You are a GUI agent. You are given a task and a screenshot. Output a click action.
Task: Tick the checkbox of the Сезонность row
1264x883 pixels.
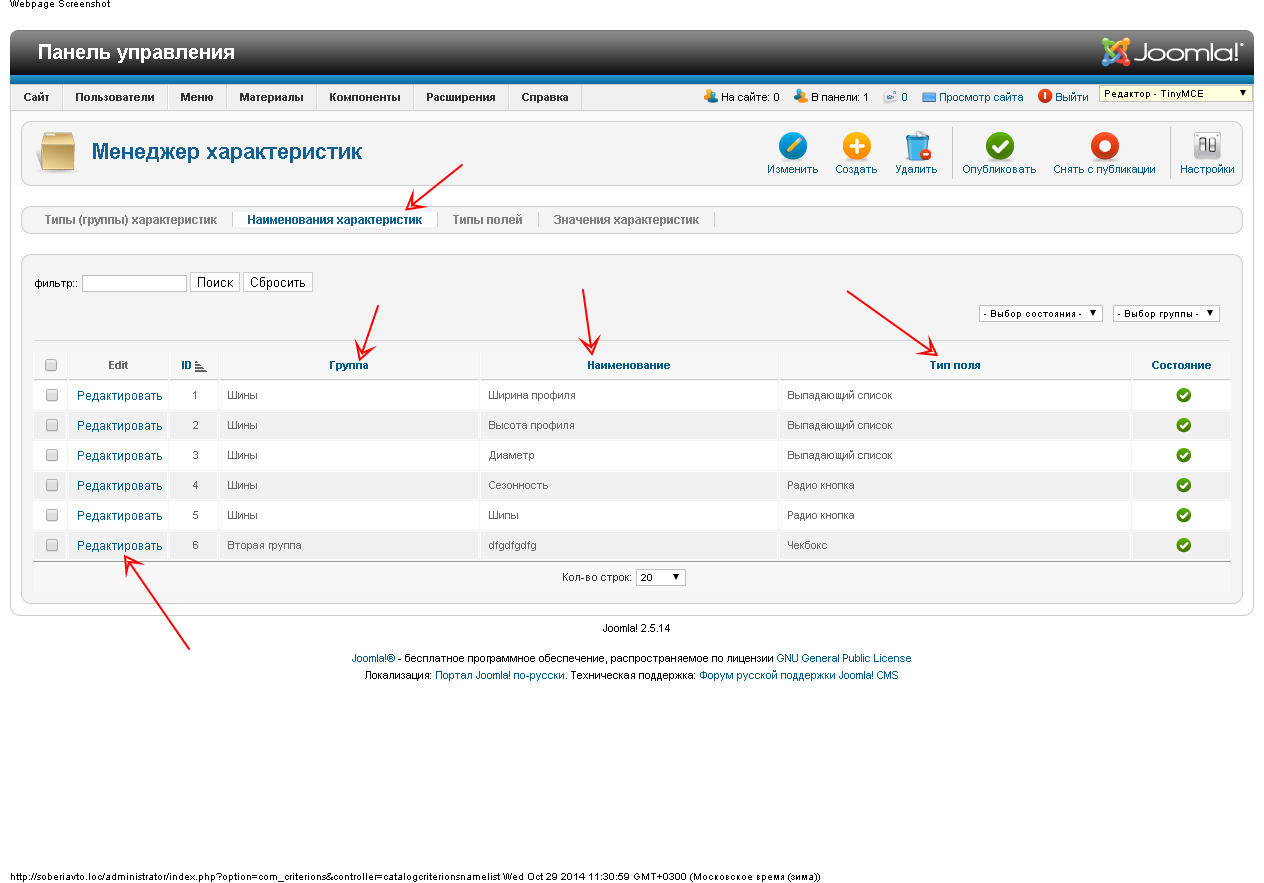pyautogui.click(x=52, y=485)
